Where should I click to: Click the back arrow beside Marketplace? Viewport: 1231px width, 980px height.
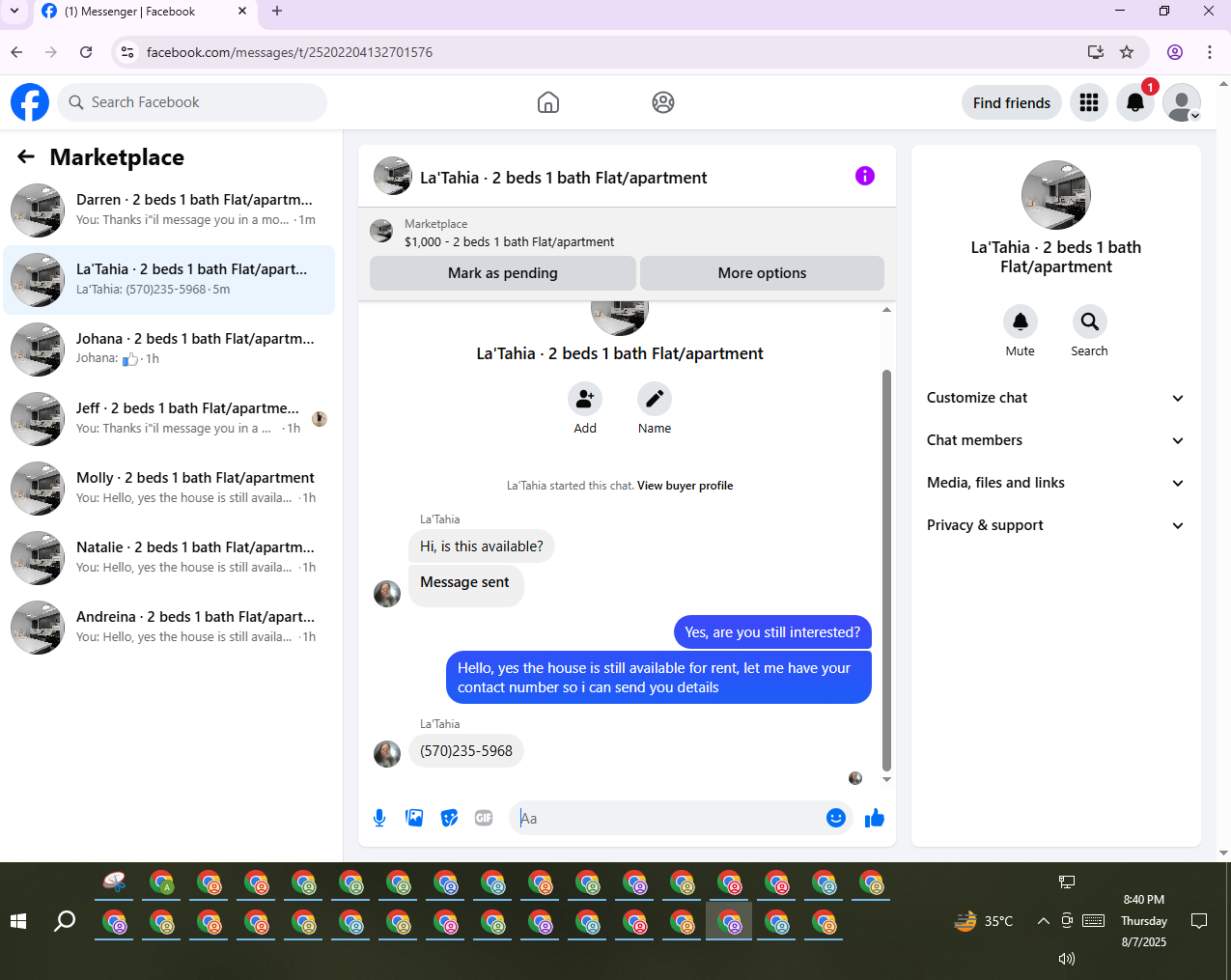pos(26,156)
